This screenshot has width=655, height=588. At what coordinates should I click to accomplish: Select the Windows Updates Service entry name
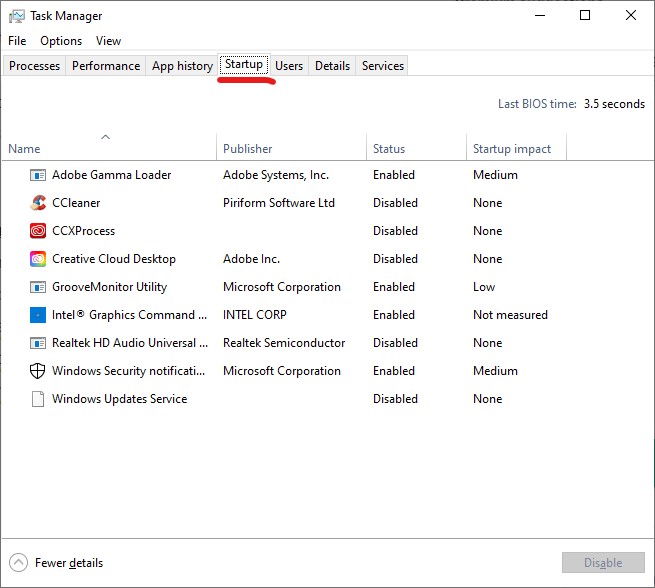click(x=119, y=399)
